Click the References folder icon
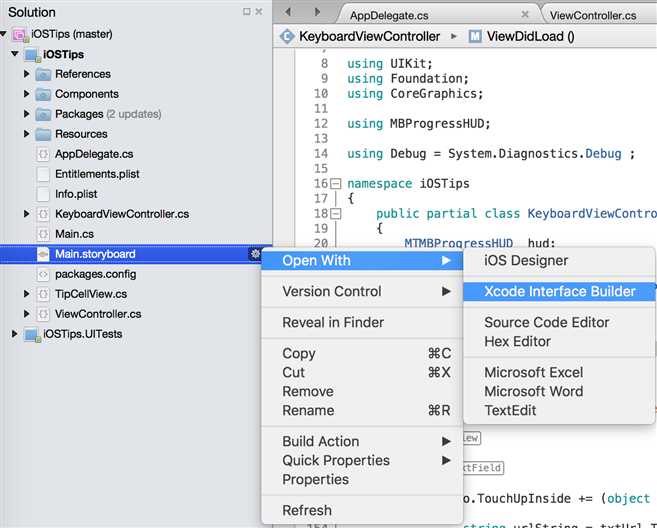Image resolution: width=657 pixels, height=528 pixels. [x=43, y=74]
